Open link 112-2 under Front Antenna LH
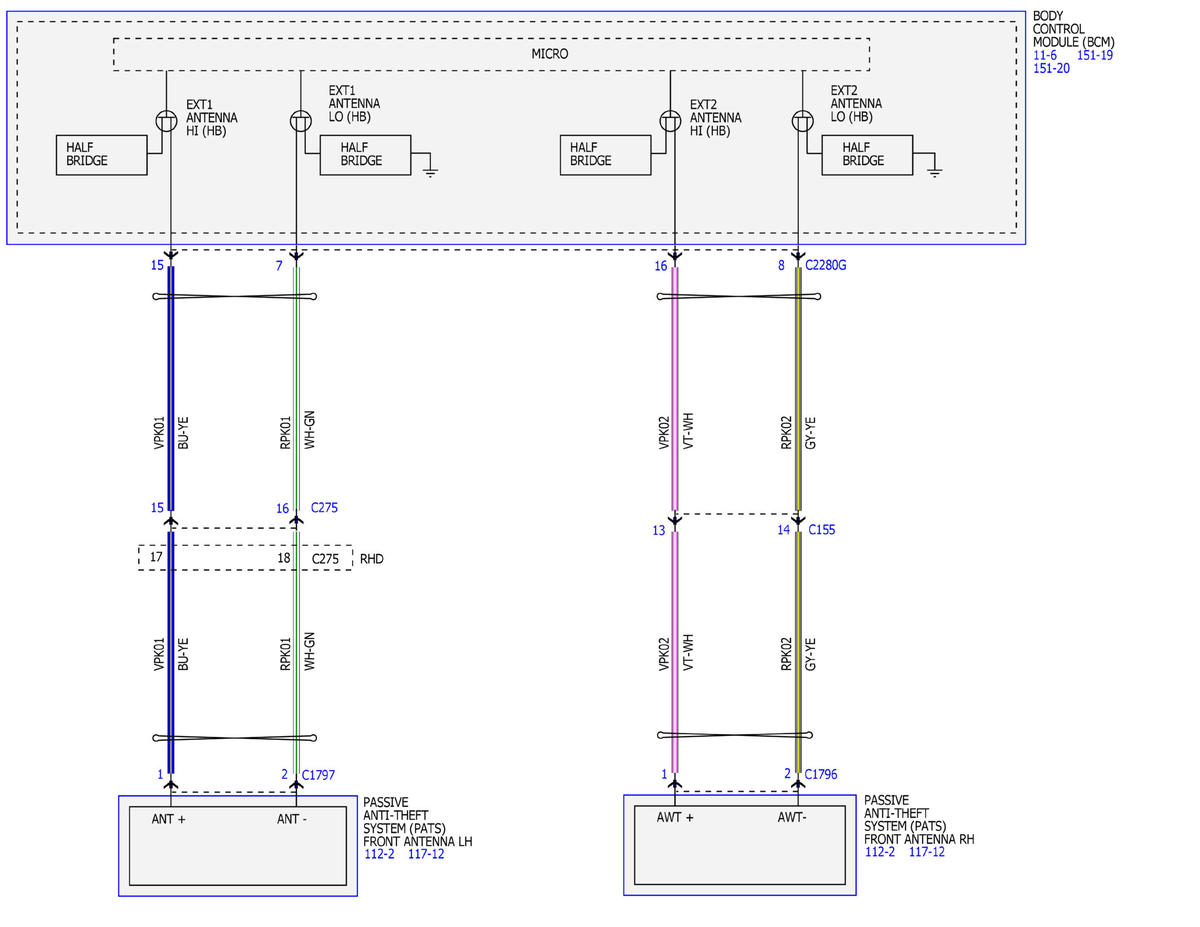Screen dimensions: 1200x927 378,853
